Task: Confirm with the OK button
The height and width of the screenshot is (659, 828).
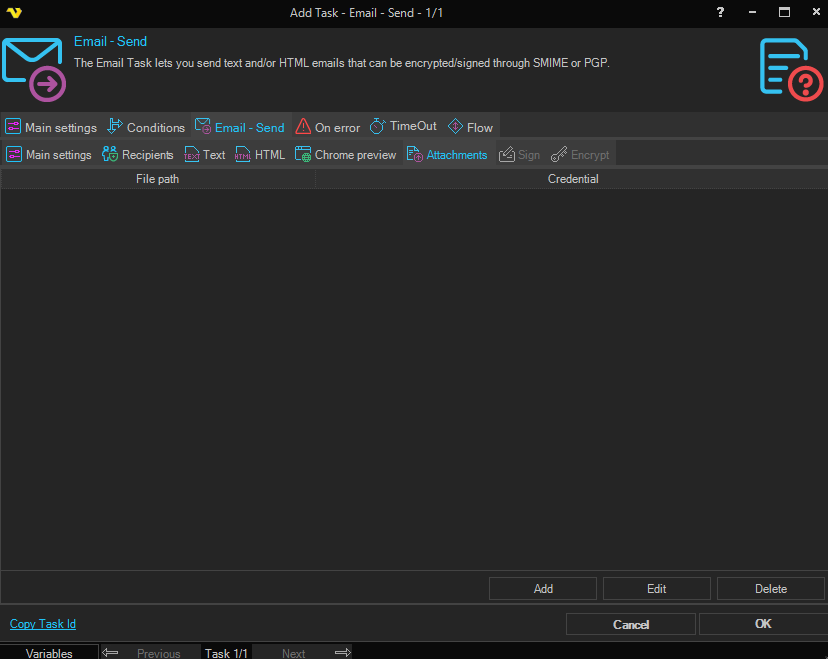Action: (x=762, y=624)
